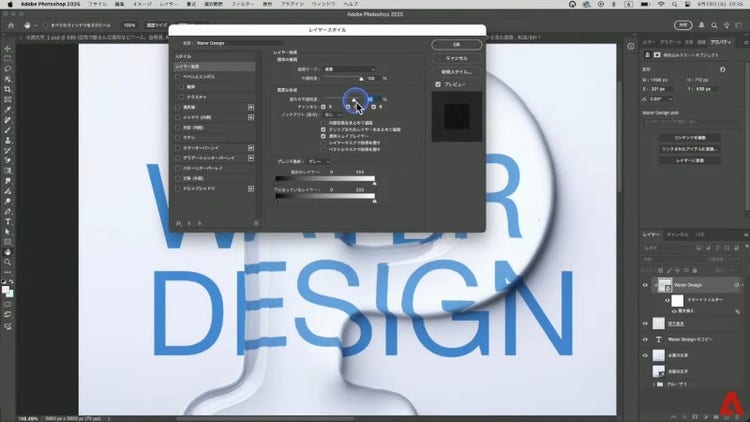The image size is (750, 422).
Task: Add another Color Overlay with plus icon
Action: 250,147
